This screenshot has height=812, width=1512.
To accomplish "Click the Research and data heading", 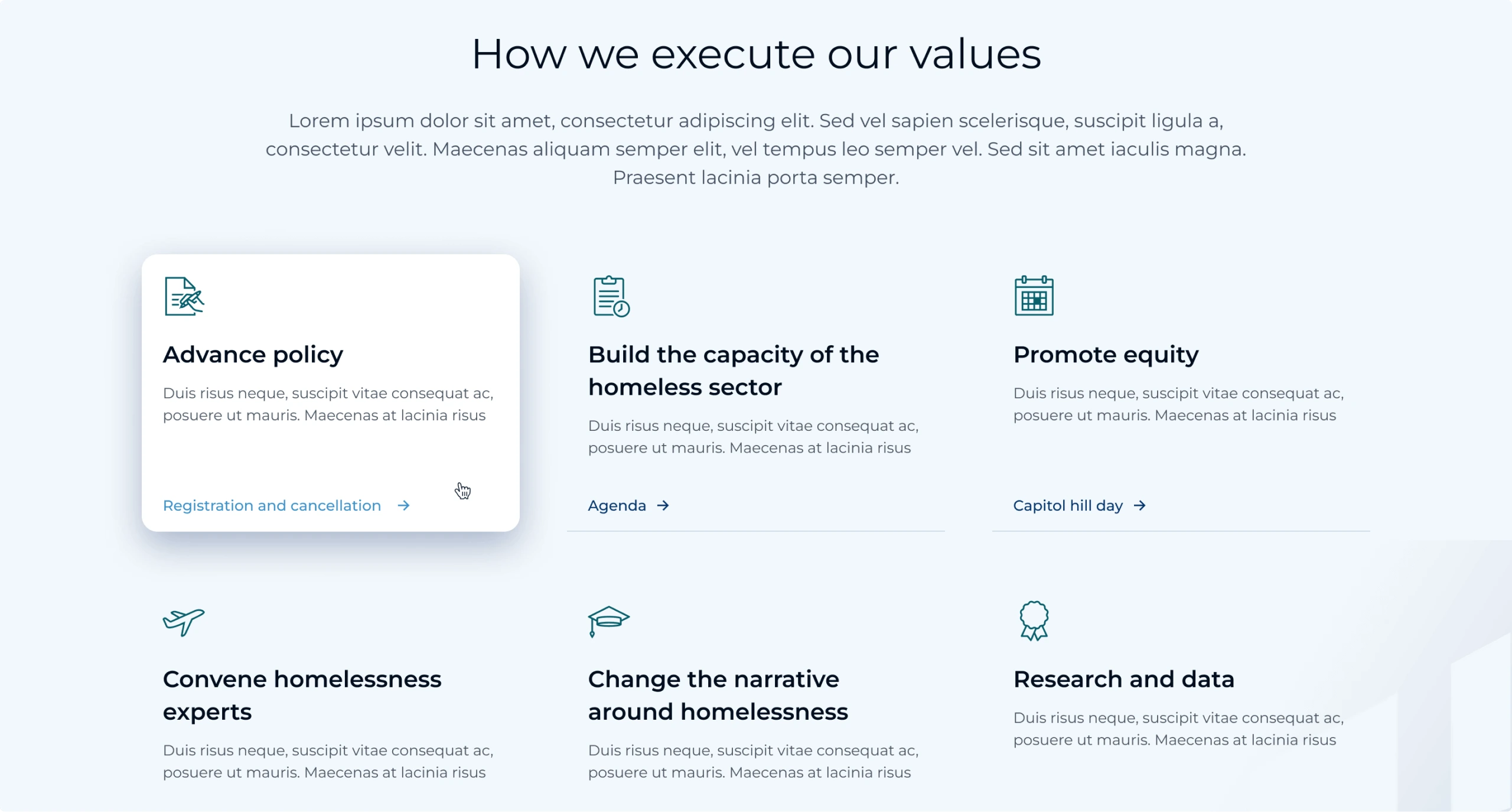I will 1123,679.
